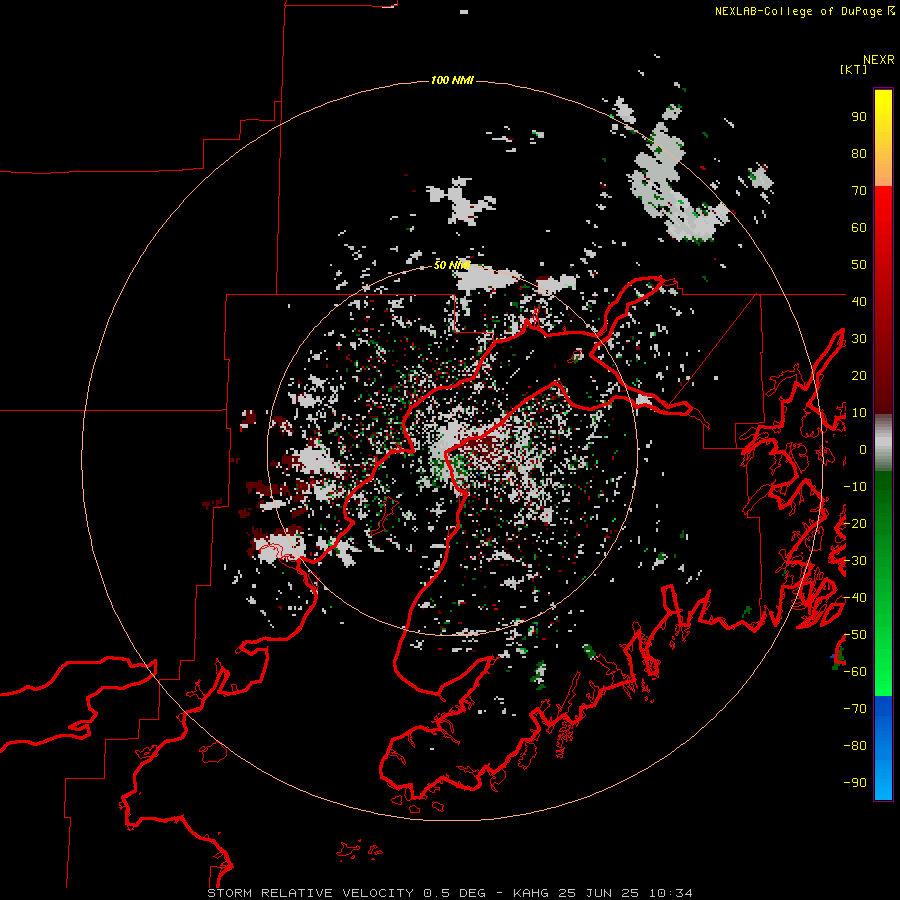Click the 90 value on velocity scale

(859, 117)
